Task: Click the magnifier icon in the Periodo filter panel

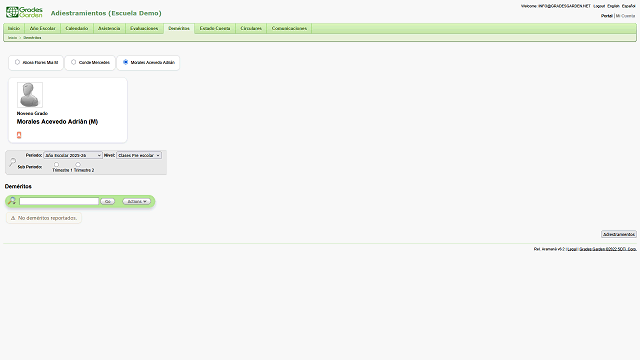Action: pyautogui.click(x=13, y=162)
